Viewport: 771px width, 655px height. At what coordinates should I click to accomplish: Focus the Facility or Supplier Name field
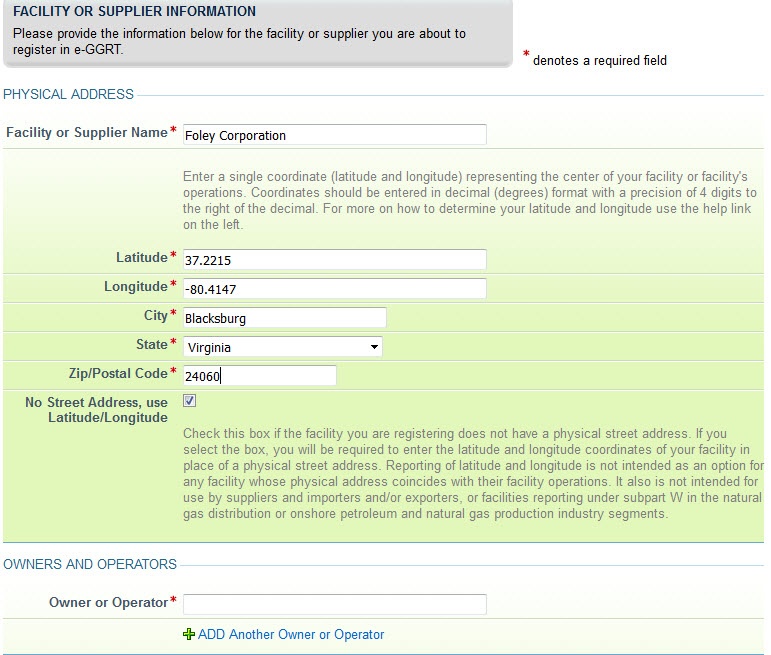tap(335, 135)
